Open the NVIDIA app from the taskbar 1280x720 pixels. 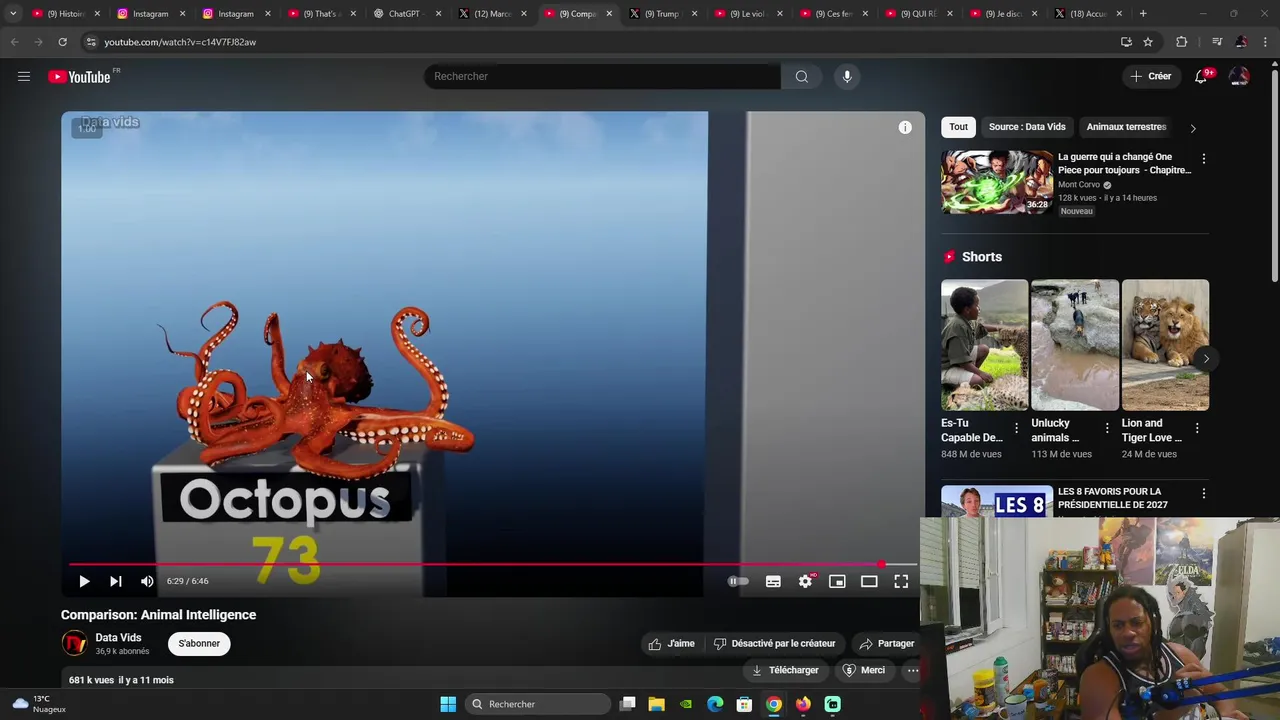pyautogui.click(x=686, y=704)
